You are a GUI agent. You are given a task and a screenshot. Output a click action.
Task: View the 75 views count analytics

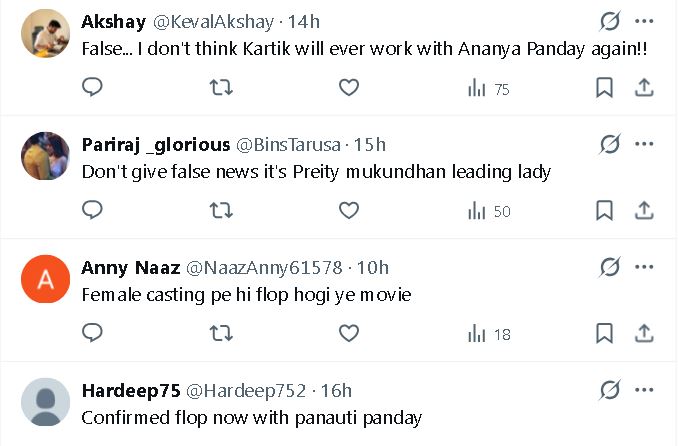pos(489,88)
